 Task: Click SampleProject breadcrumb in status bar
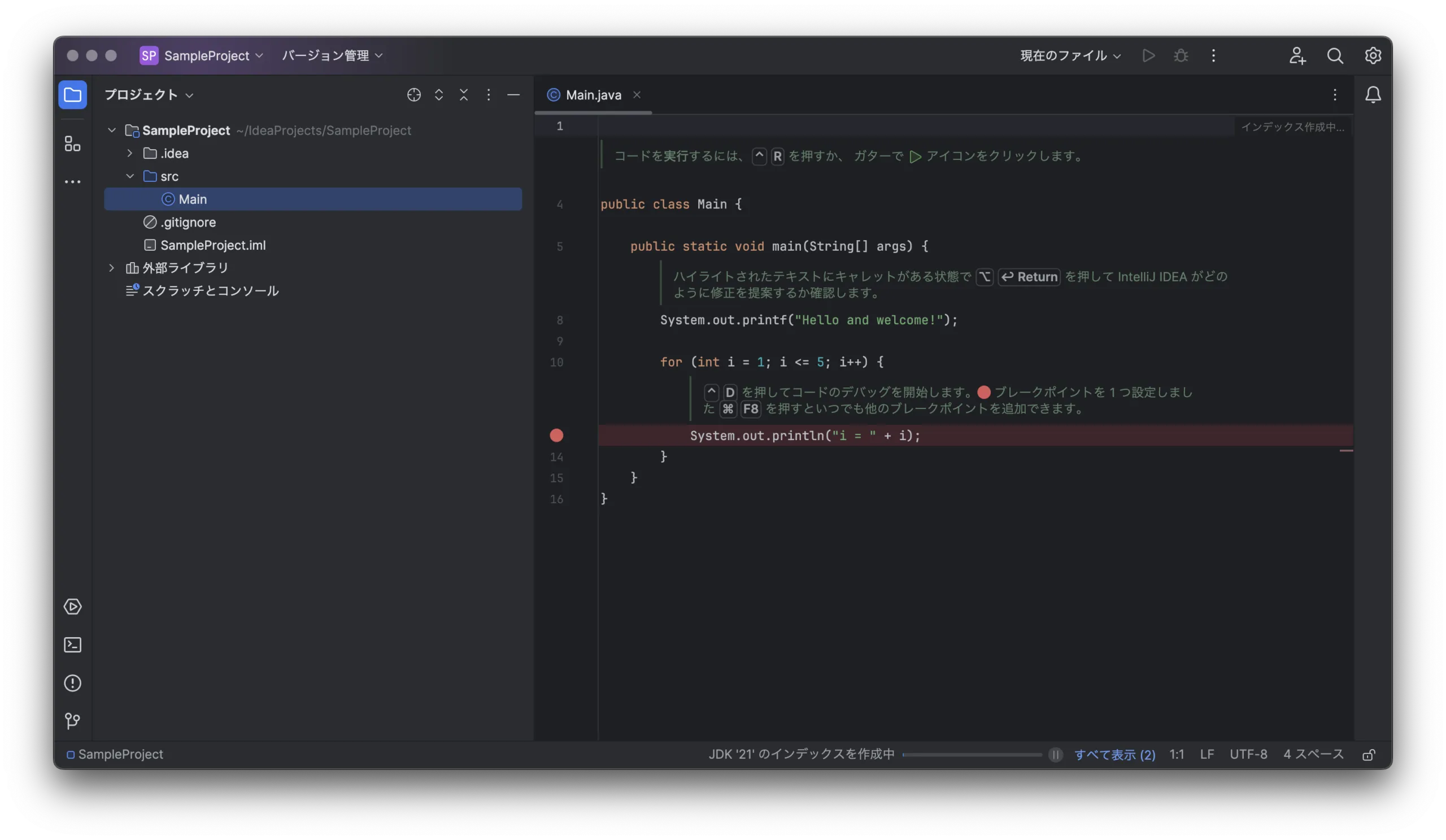pyautogui.click(x=115, y=755)
